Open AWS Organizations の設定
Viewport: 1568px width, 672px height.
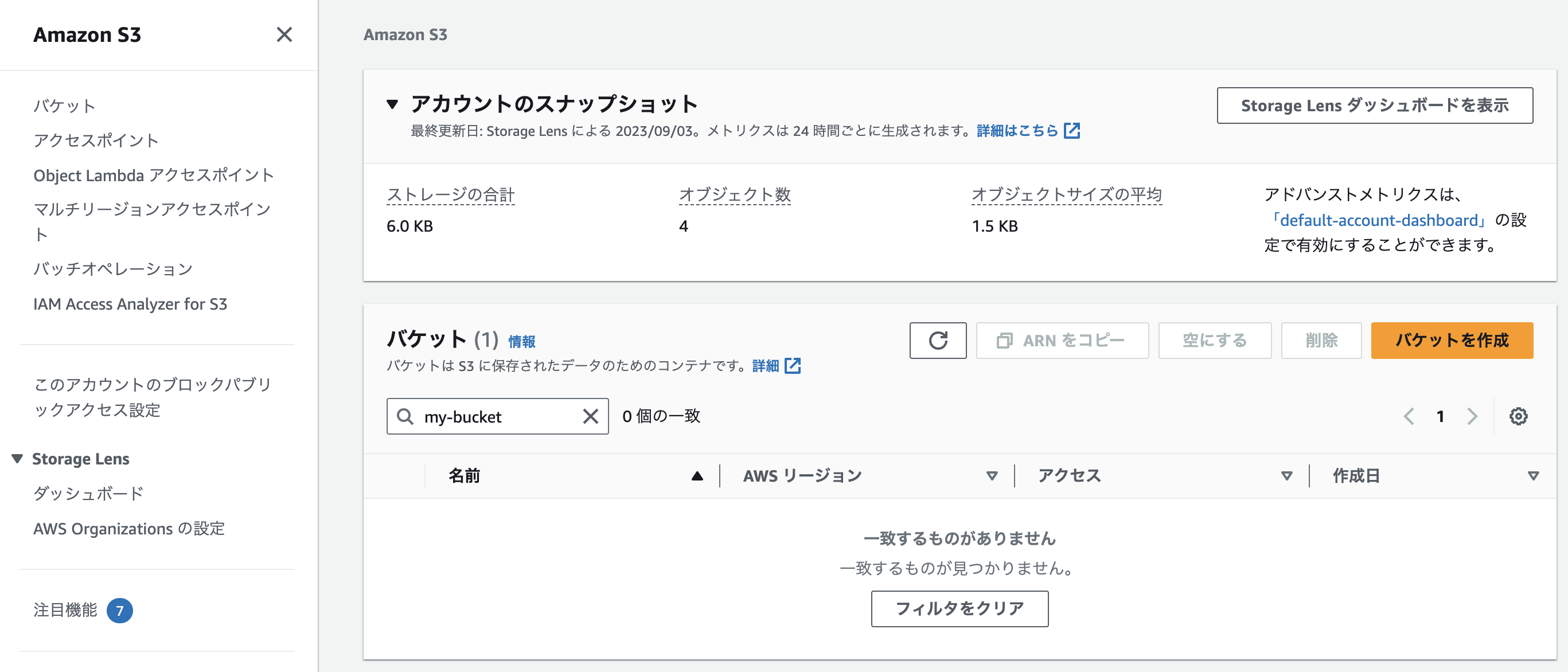click(129, 528)
